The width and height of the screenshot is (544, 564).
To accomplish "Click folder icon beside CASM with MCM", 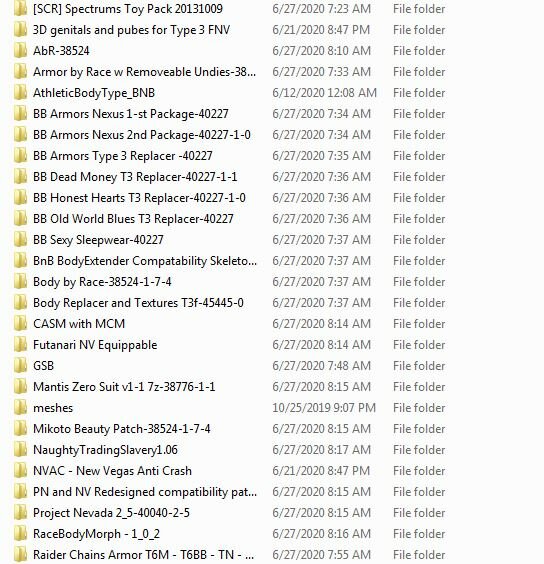I will pyautogui.click(x=21, y=324).
